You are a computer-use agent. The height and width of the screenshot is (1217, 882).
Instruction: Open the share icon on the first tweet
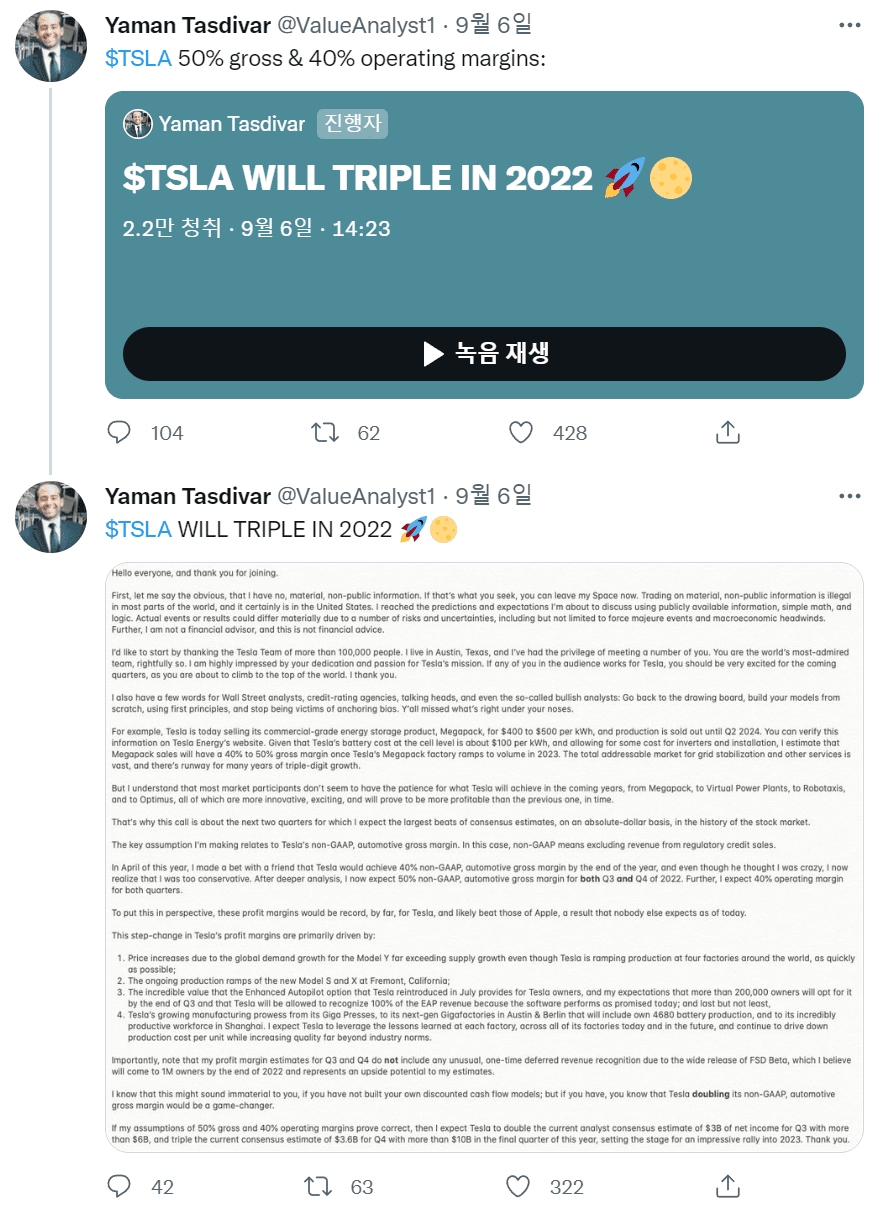[727, 432]
